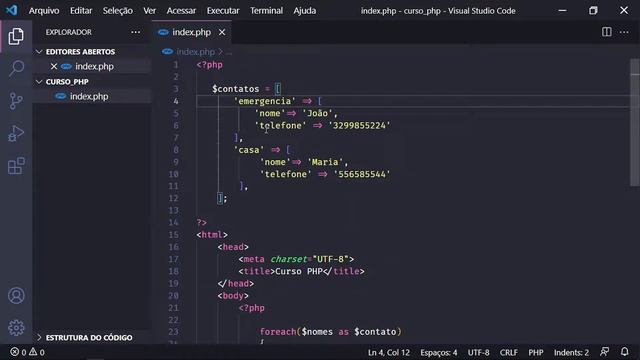Open Explorer panel more actions ellipsis
This screenshot has height=360, width=640.
click(136, 32)
